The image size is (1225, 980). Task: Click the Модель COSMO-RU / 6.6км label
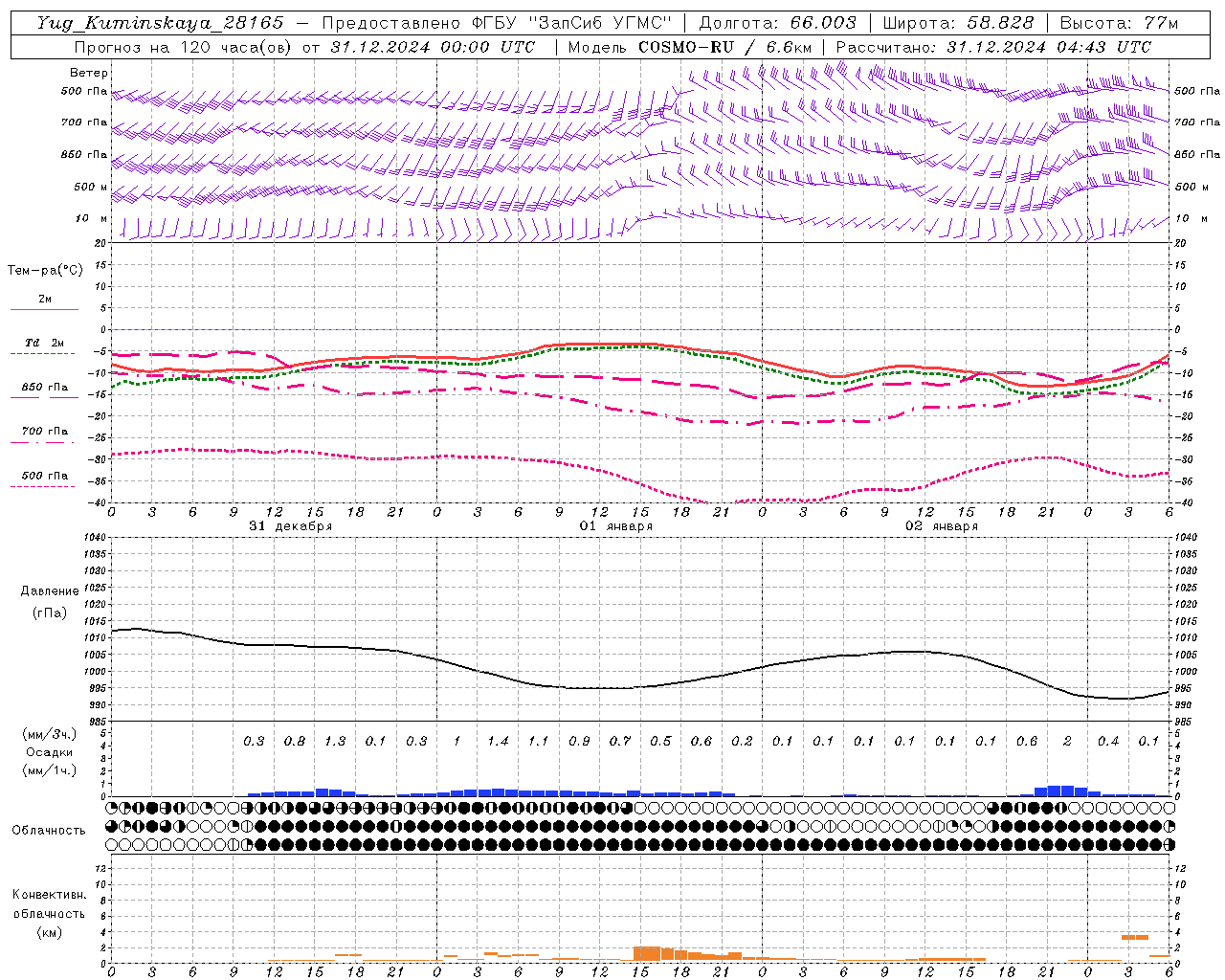click(x=689, y=47)
